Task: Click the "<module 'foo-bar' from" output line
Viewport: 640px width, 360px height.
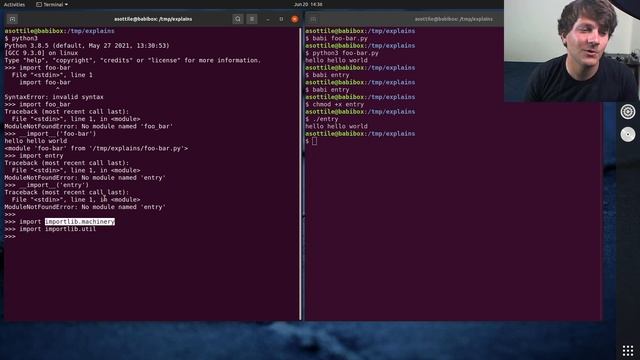Action: (x=96, y=149)
